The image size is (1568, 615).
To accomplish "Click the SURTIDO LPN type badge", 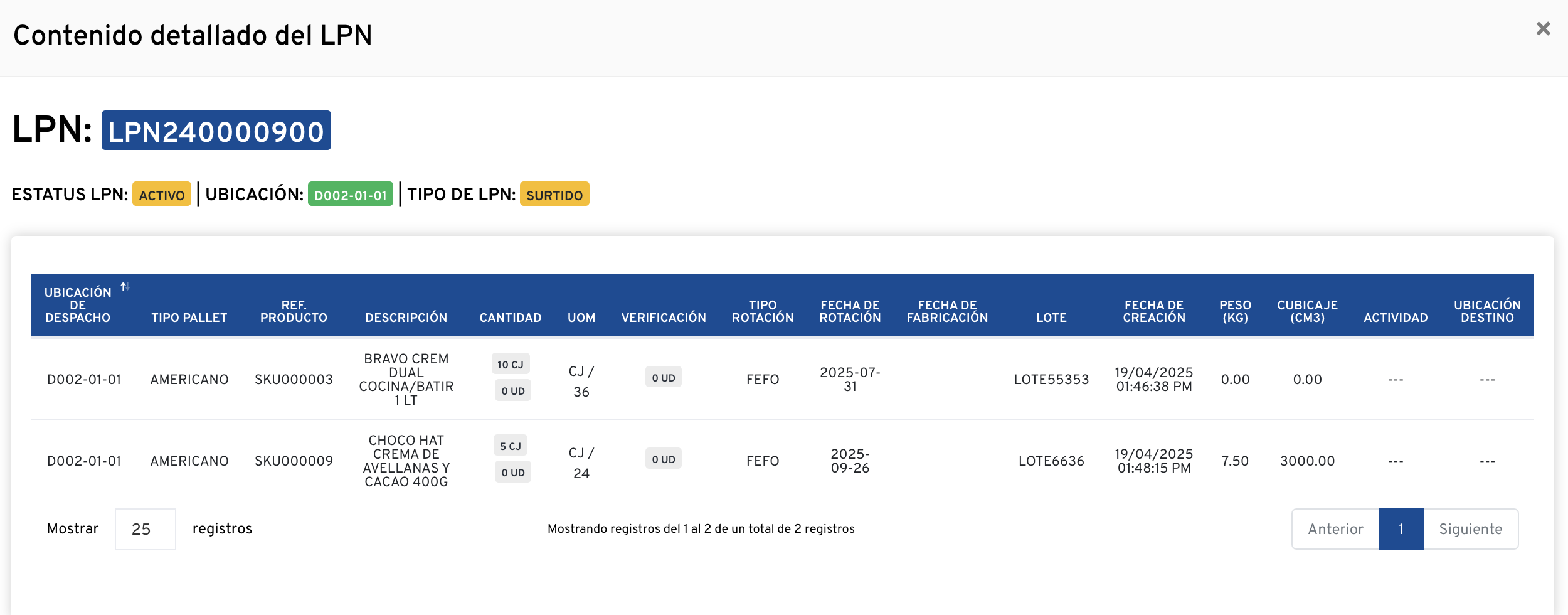I will pos(554,195).
